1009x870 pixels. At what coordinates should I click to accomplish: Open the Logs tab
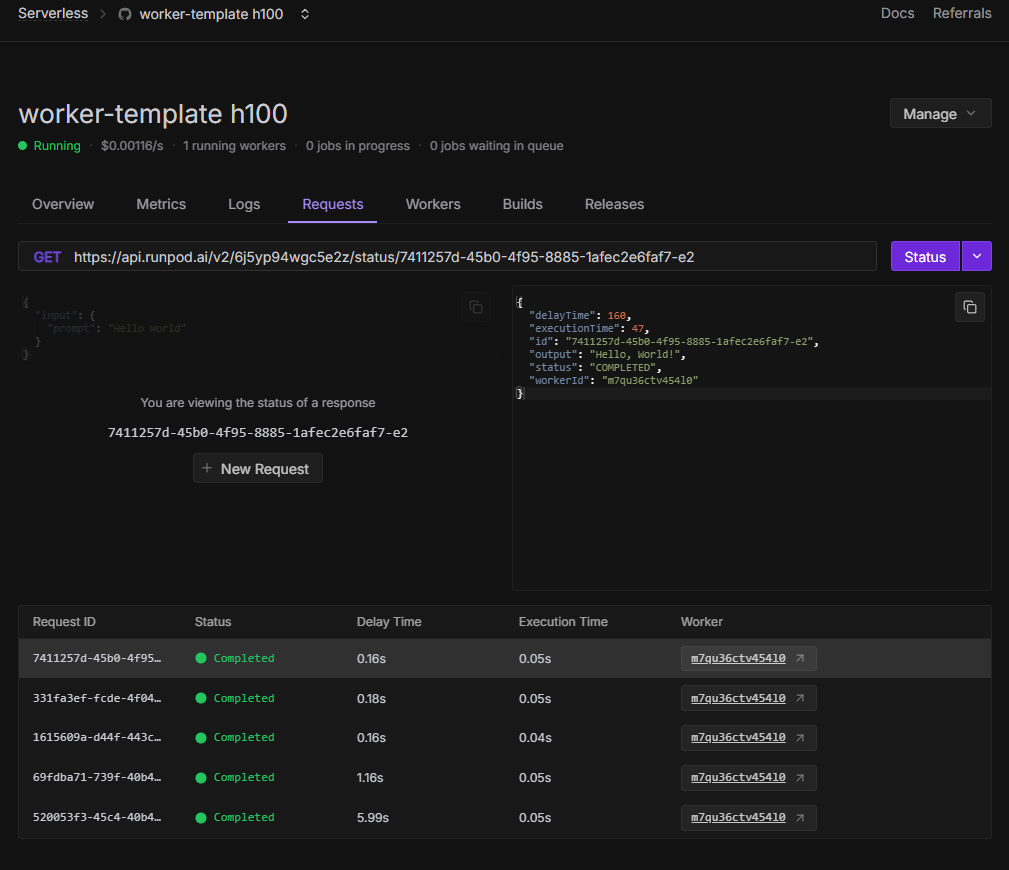coord(244,204)
